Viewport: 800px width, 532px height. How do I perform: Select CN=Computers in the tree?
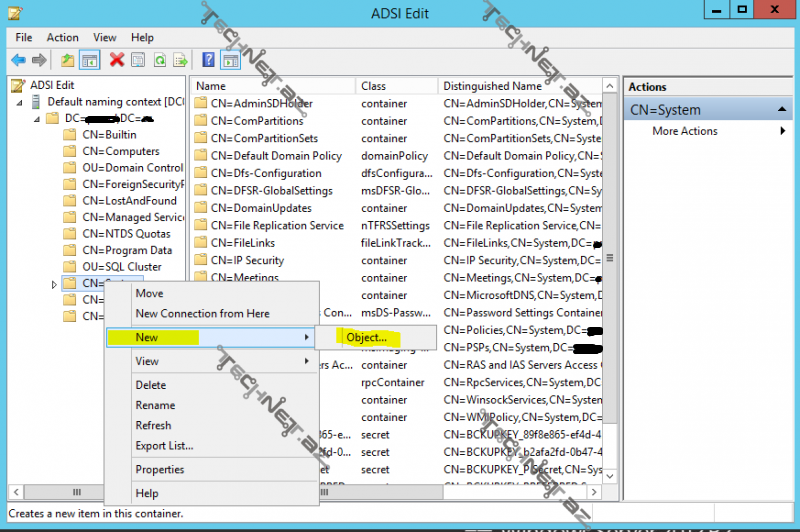120,151
